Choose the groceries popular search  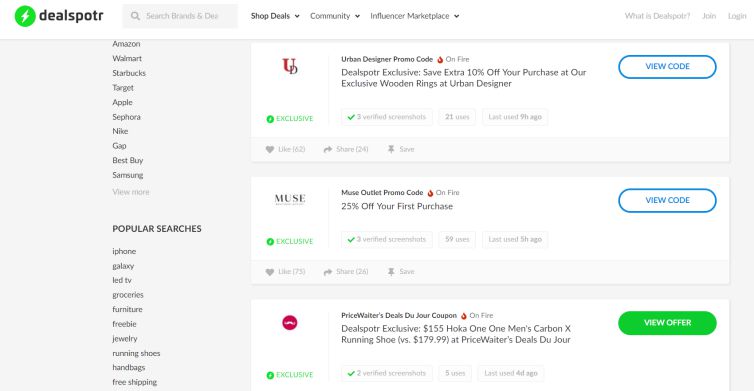tap(128, 295)
